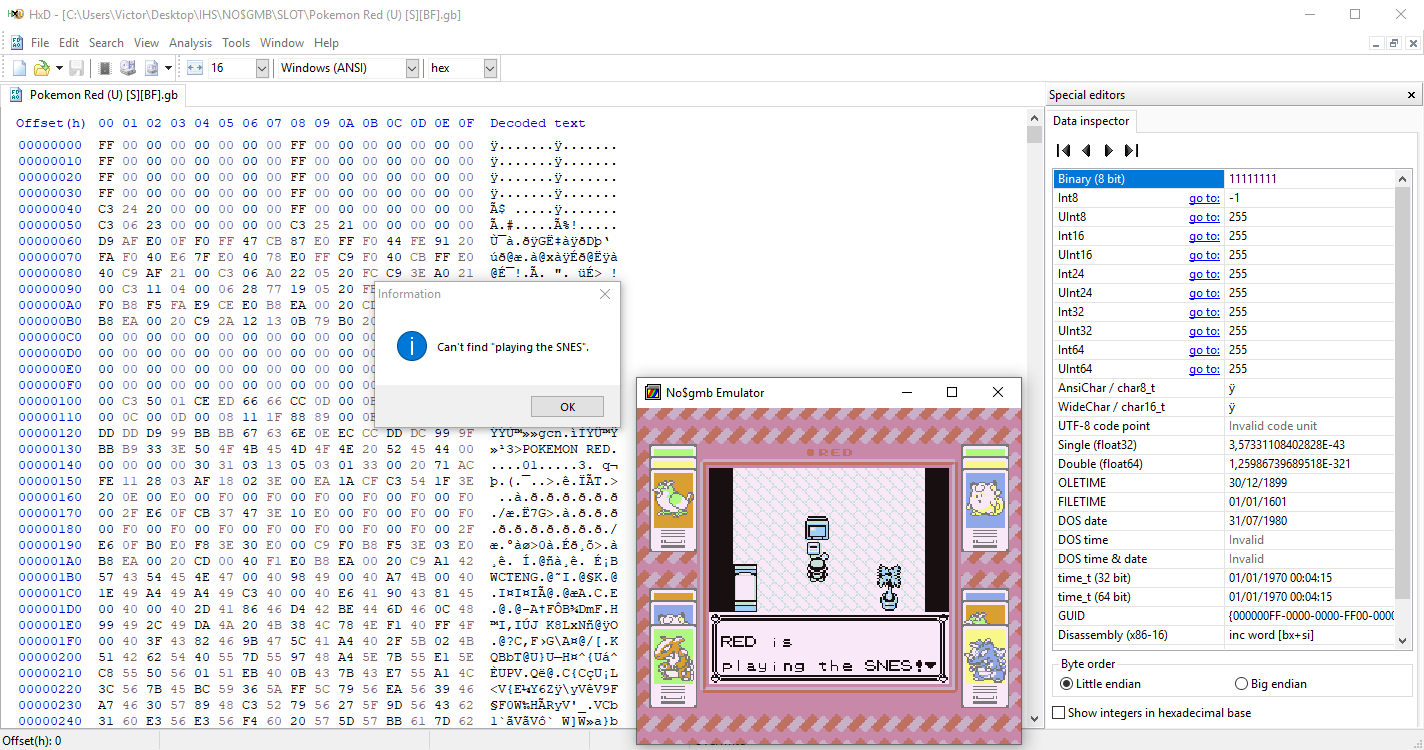Click go to link for Int8
1424x750 pixels.
(1204, 198)
